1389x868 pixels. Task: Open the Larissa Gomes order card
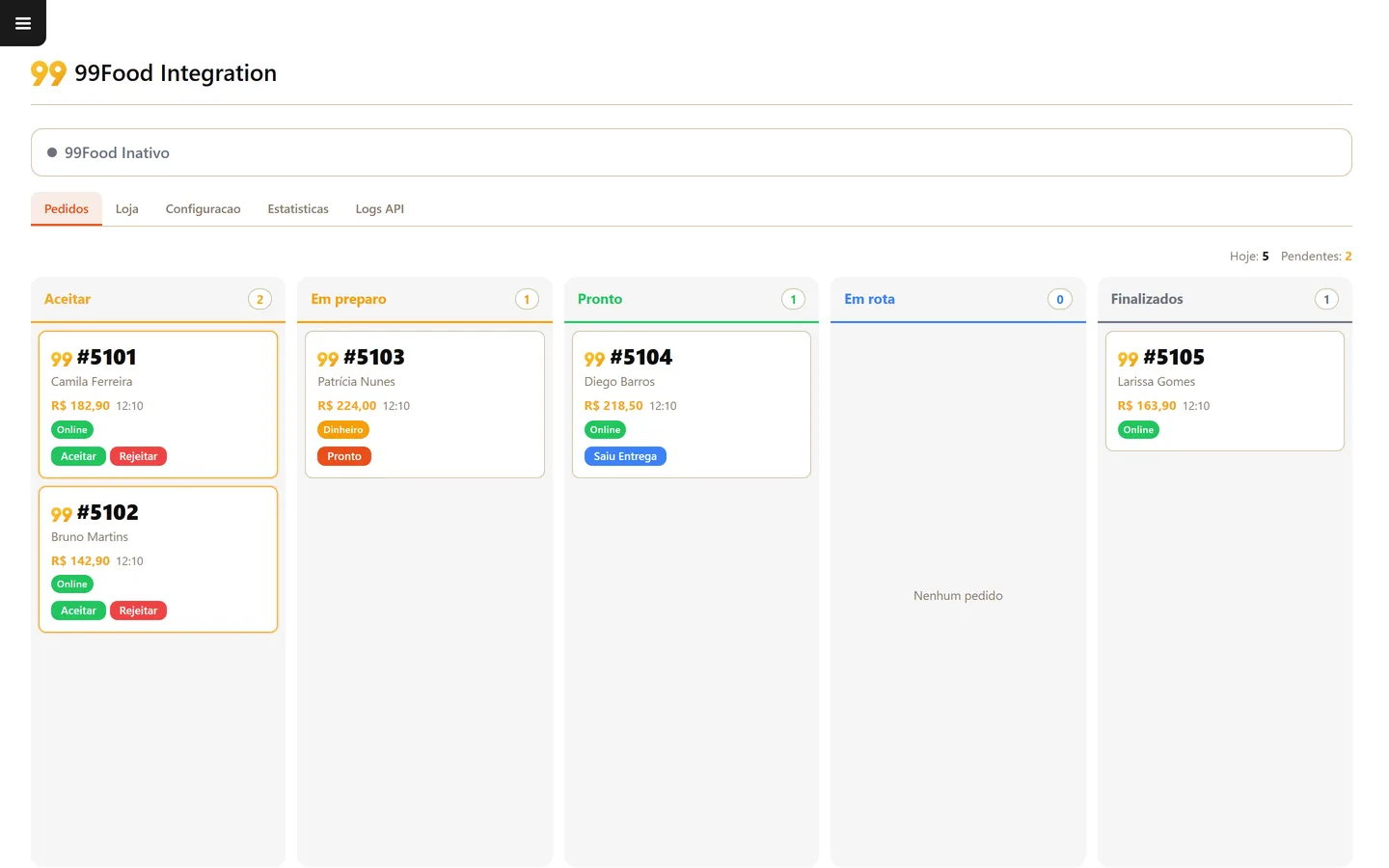(1224, 391)
